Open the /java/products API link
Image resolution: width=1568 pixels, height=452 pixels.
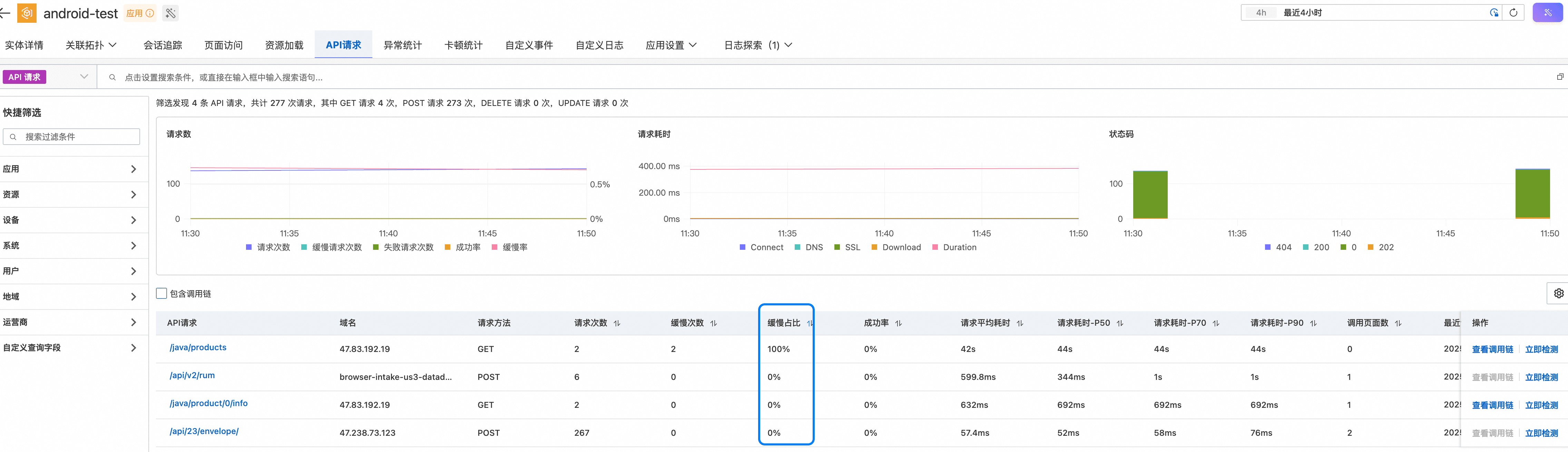[198, 347]
